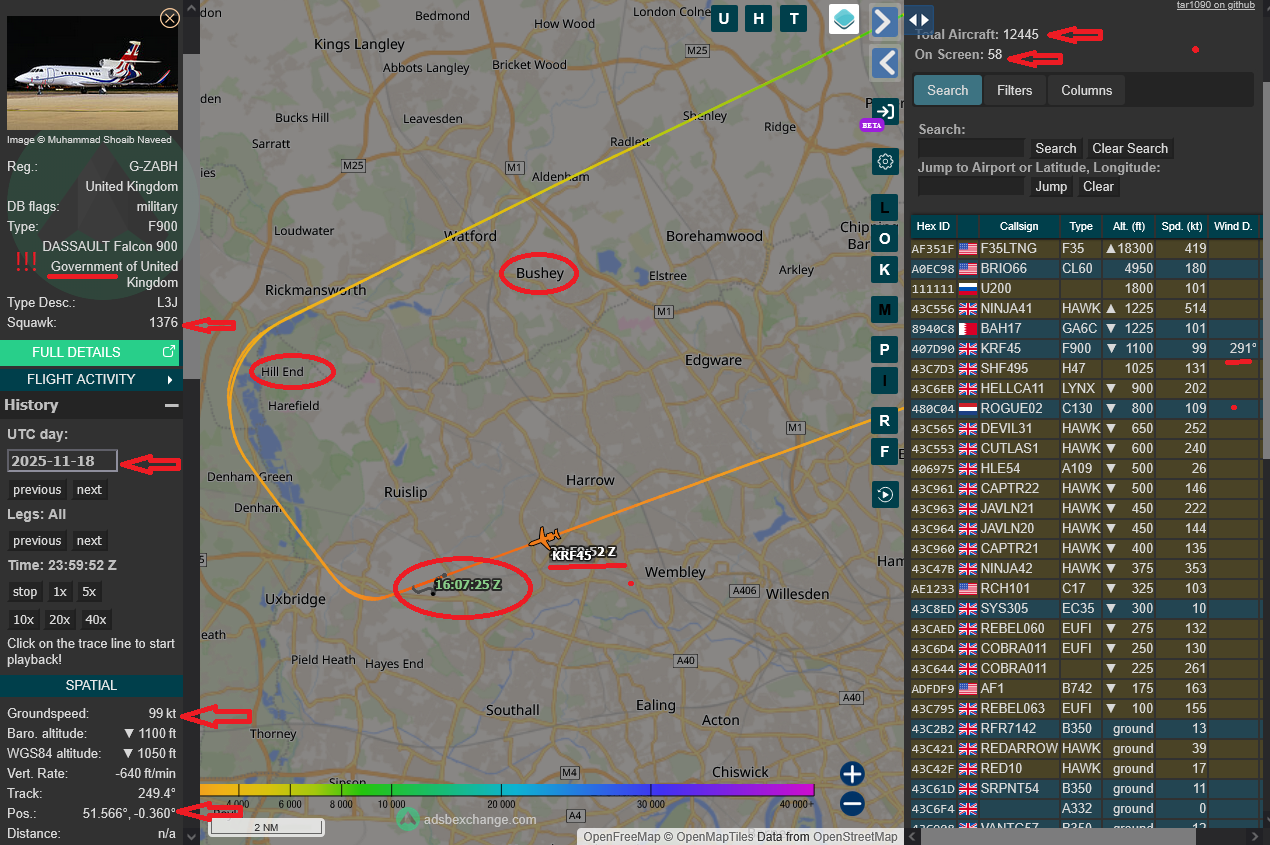This screenshot has height=845, width=1270.
Task: Expand the FLIGHT ACTIVITY section
Action: (91, 380)
